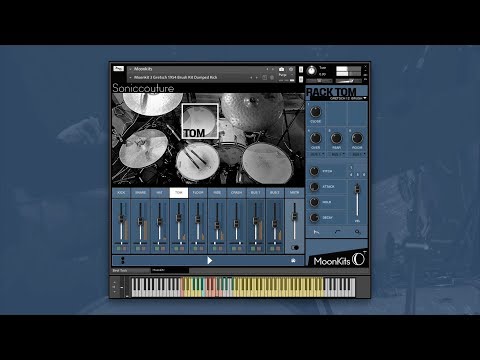Screen dimensions: 480x360
Task: Select the MSTR mixer tab
Action: tap(294, 193)
